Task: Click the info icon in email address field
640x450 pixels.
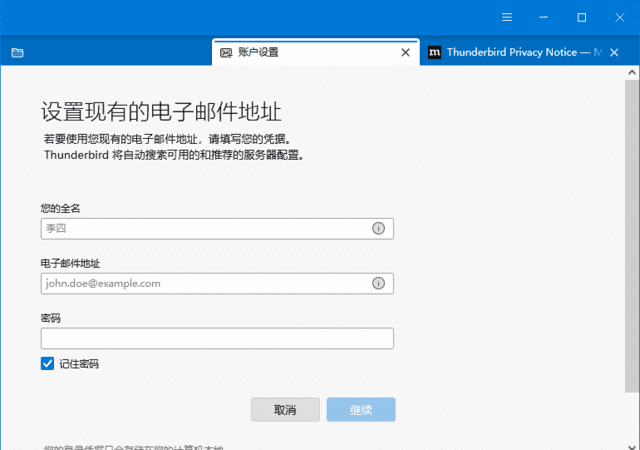Action: click(x=378, y=283)
